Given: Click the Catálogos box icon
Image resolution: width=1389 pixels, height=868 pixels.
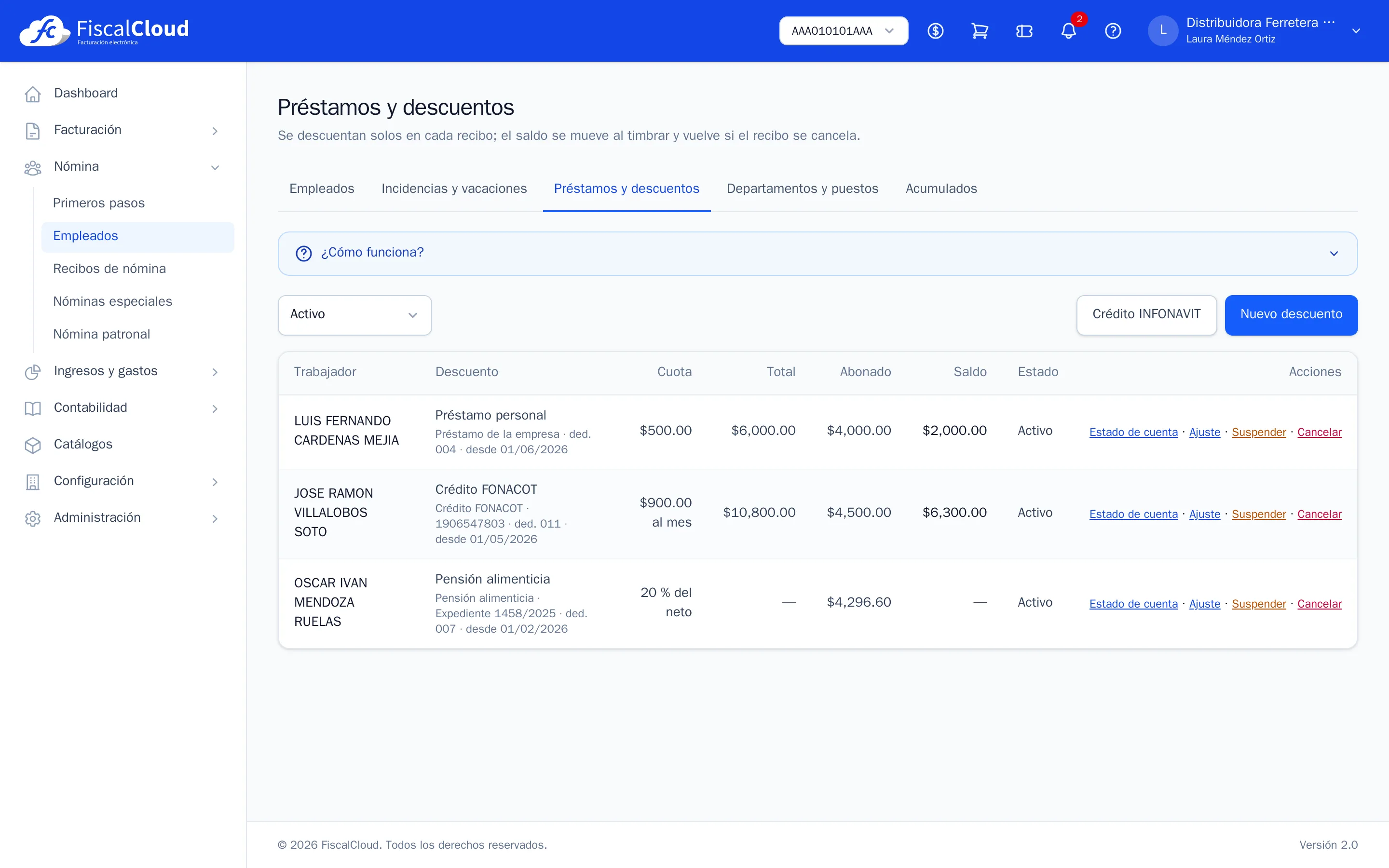Looking at the screenshot, I should coord(33,445).
